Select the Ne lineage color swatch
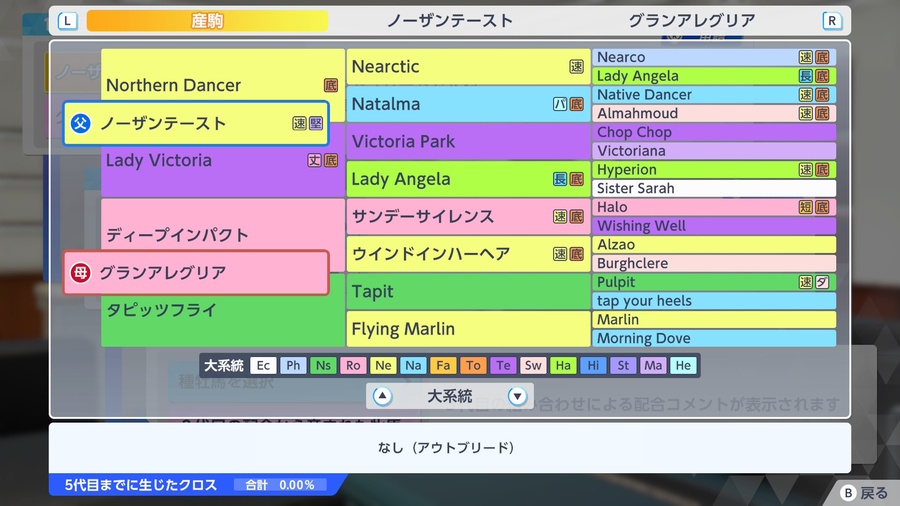This screenshot has width=900, height=506. (383, 365)
